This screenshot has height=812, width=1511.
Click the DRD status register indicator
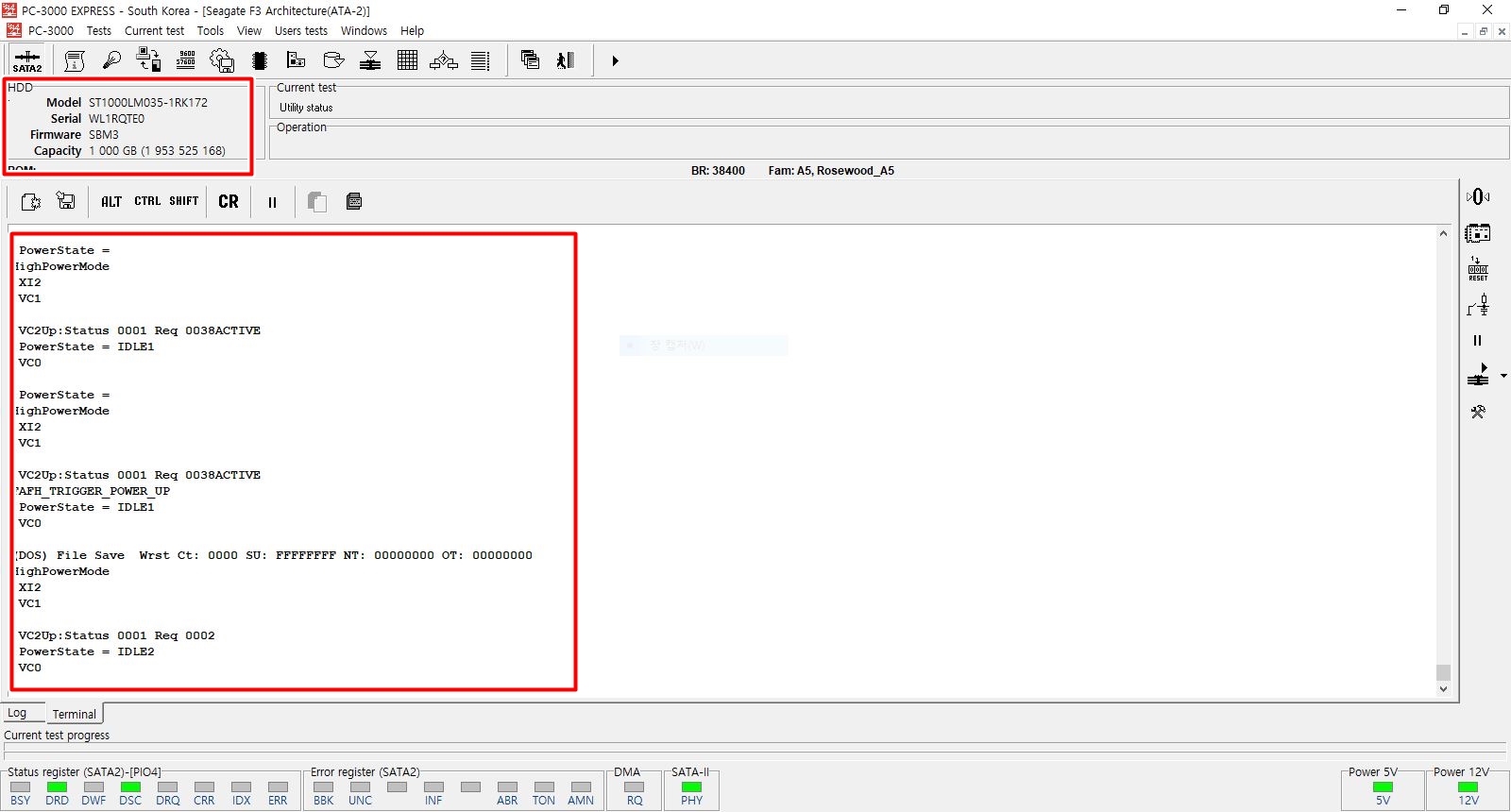tap(57, 787)
